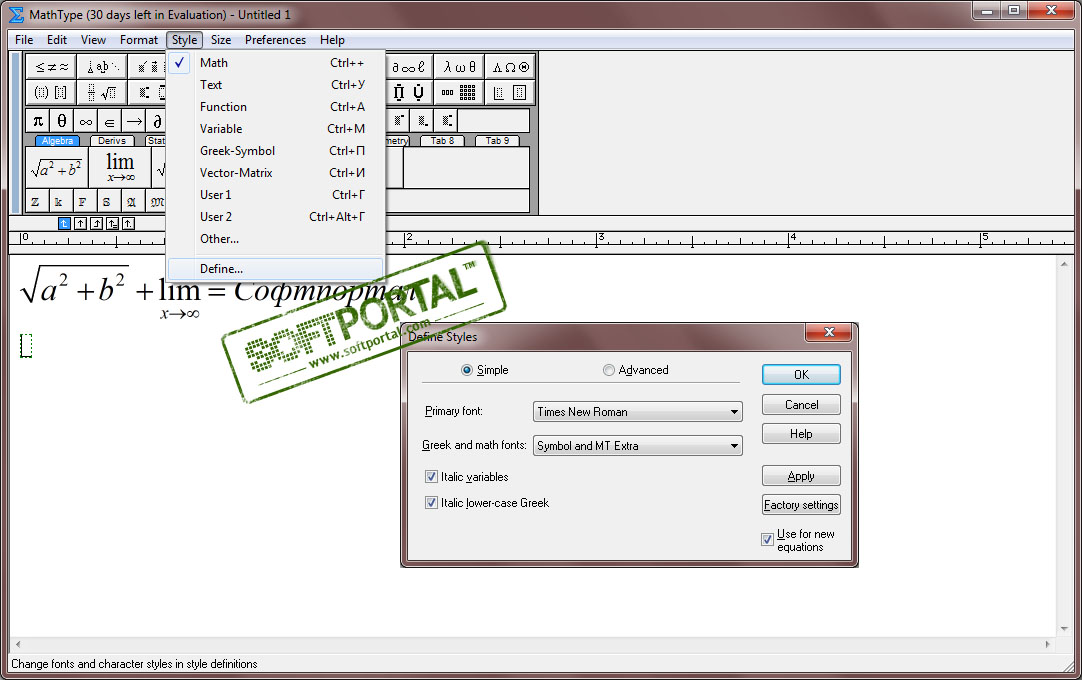Open the Format menu
The width and height of the screenshot is (1082, 680).
tap(139, 40)
